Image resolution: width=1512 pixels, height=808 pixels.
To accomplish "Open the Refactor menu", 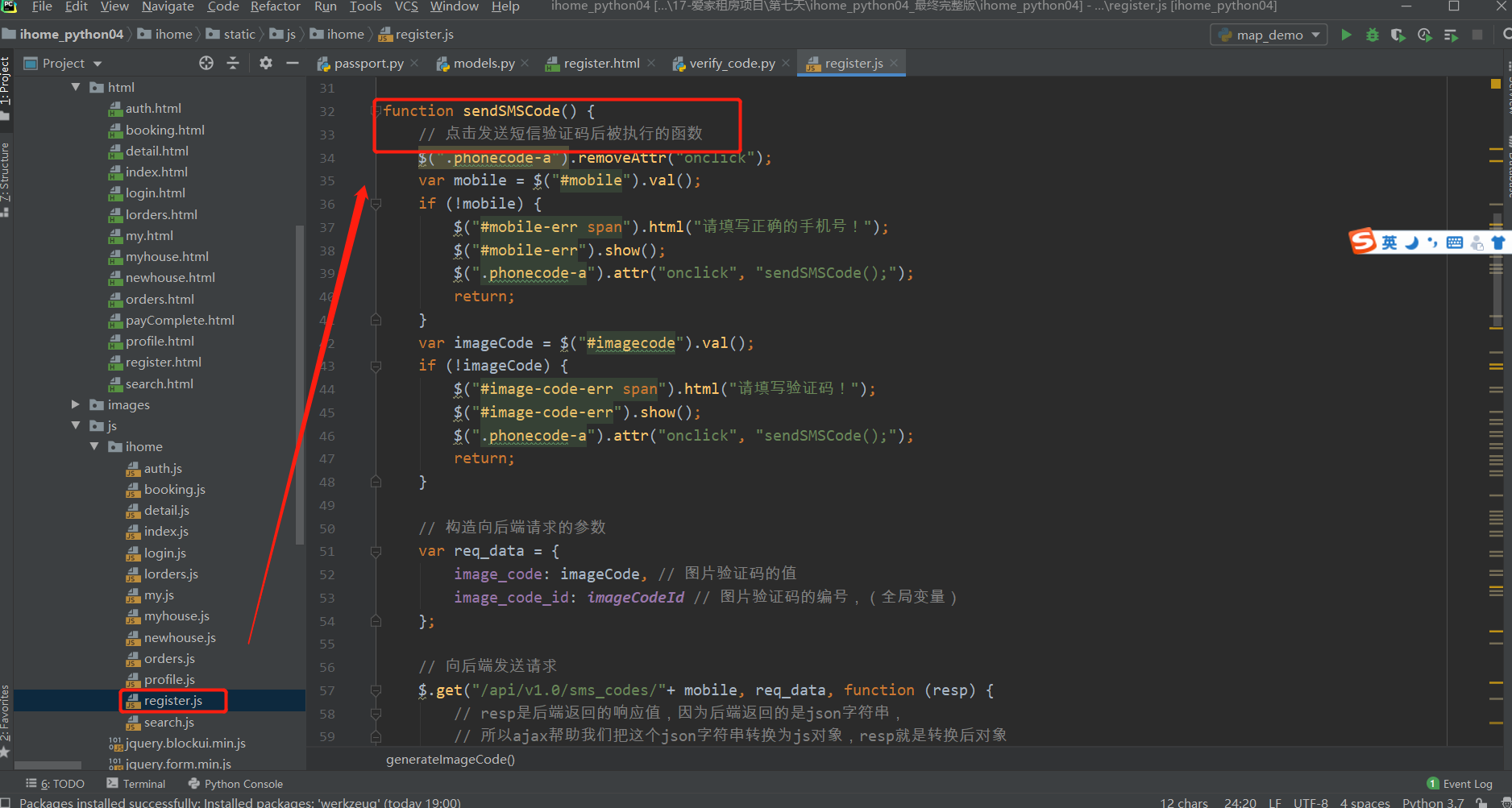I will pyautogui.click(x=275, y=6).
